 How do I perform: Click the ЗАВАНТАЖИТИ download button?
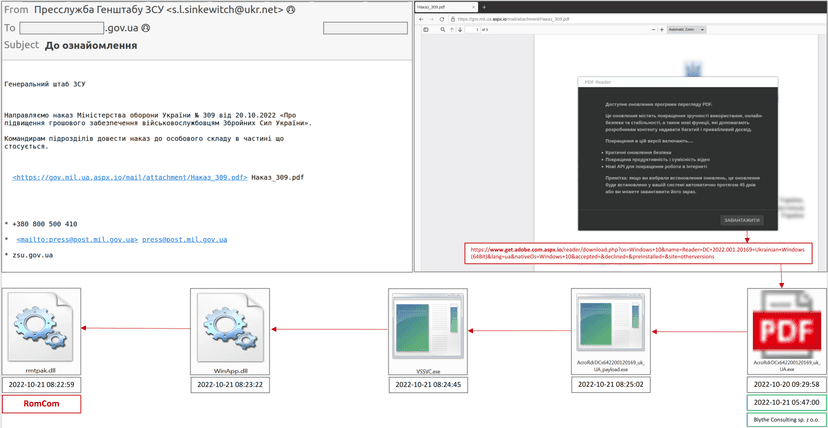coord(742,220)
